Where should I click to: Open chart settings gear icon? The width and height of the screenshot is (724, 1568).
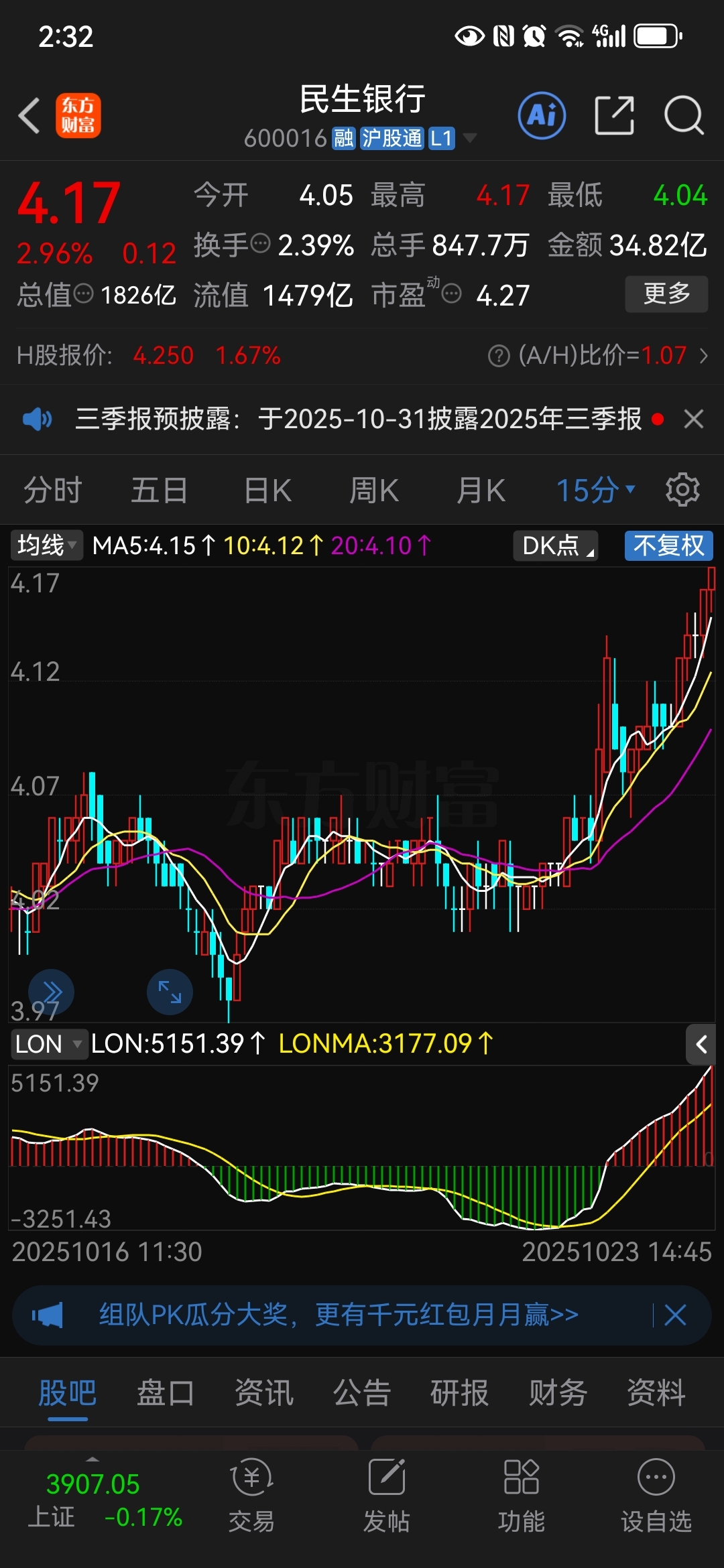pyautogui.click(x=682, y=490)
